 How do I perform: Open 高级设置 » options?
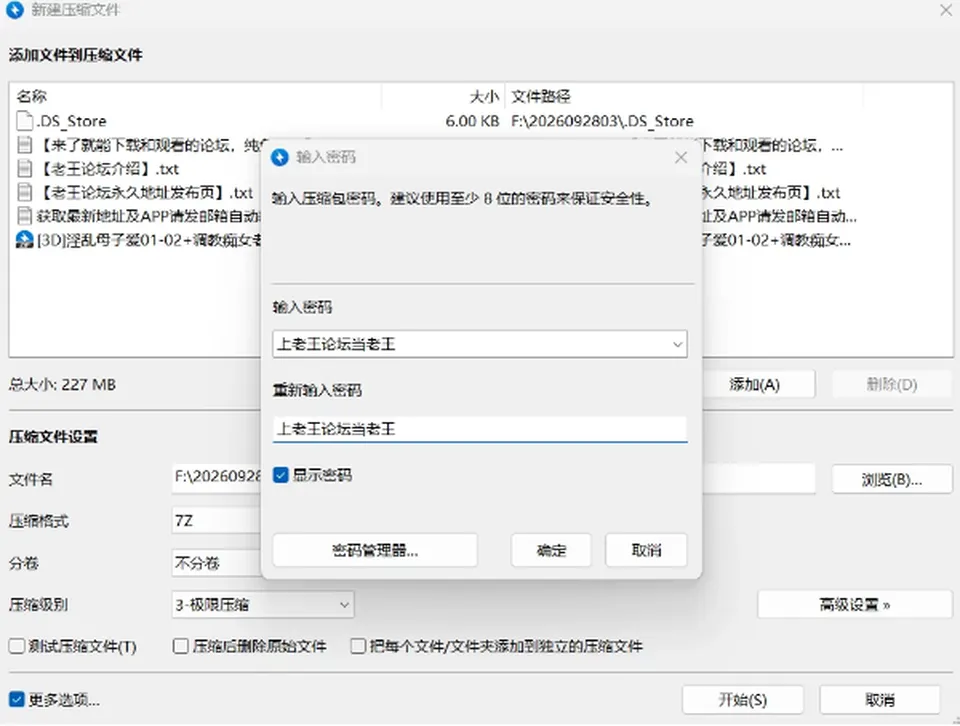pyautogui.click(x=855, y=605)
